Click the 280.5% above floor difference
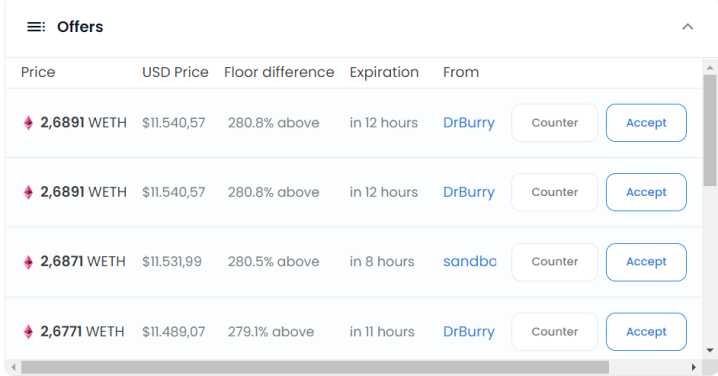Screen dimensions: 718x376 click(273, 262)
